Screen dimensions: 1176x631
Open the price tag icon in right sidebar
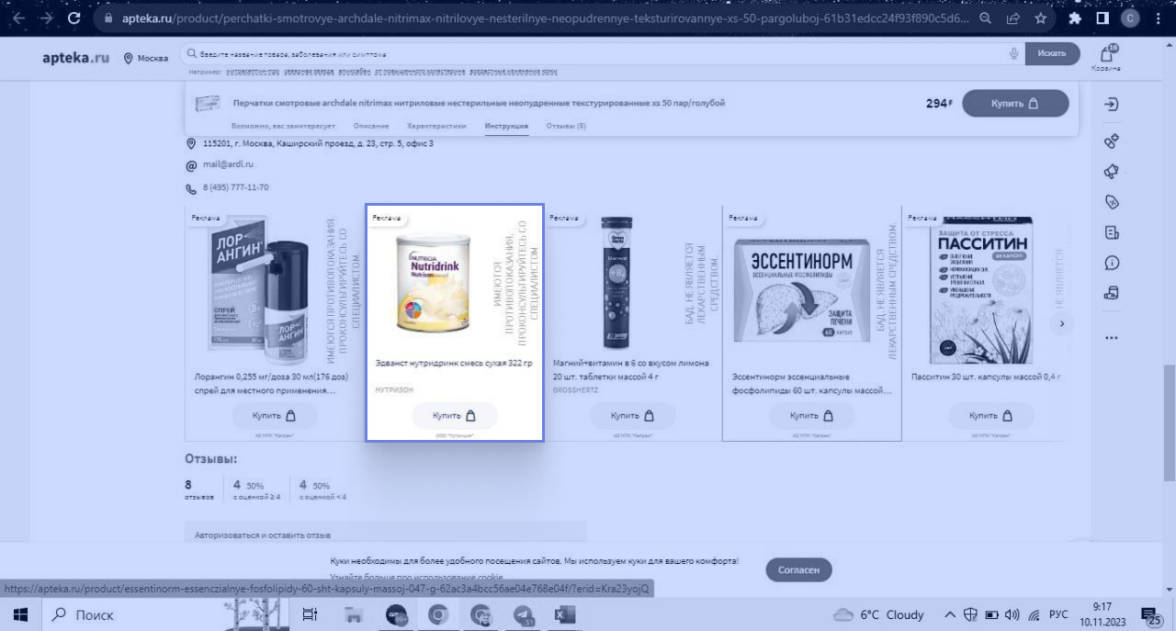[1112, 202]
